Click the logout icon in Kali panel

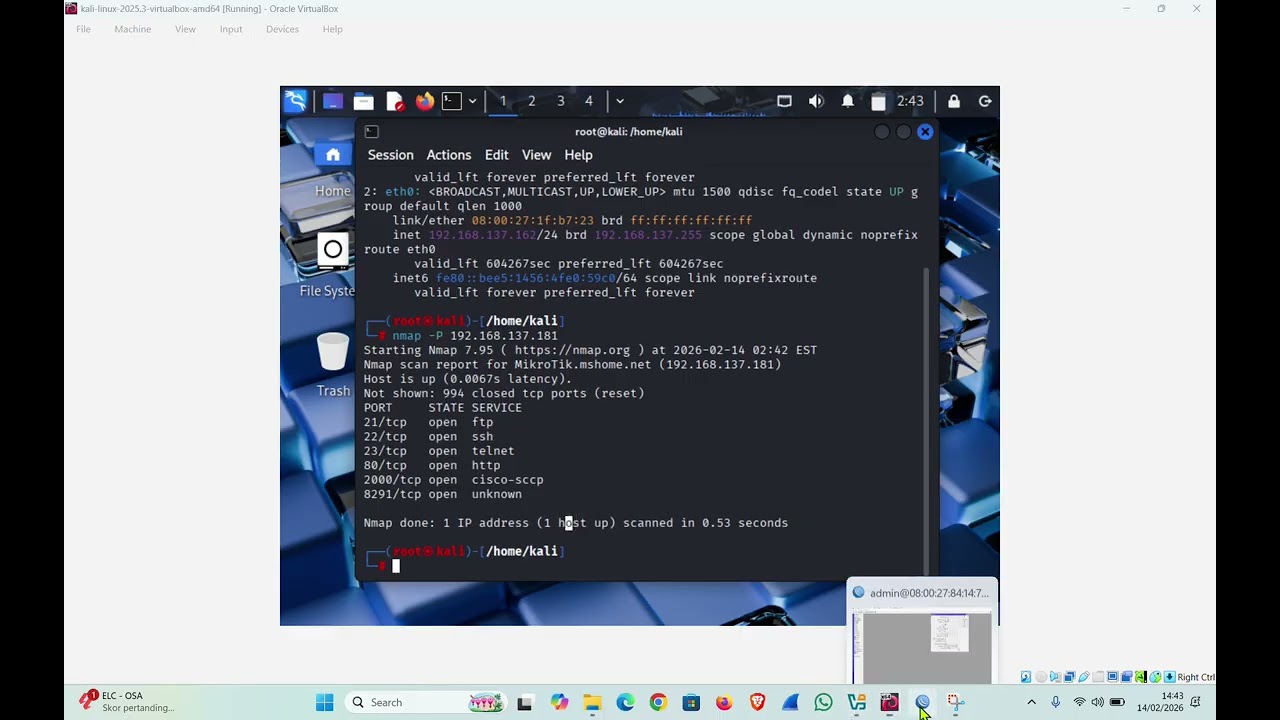[985, 101]
